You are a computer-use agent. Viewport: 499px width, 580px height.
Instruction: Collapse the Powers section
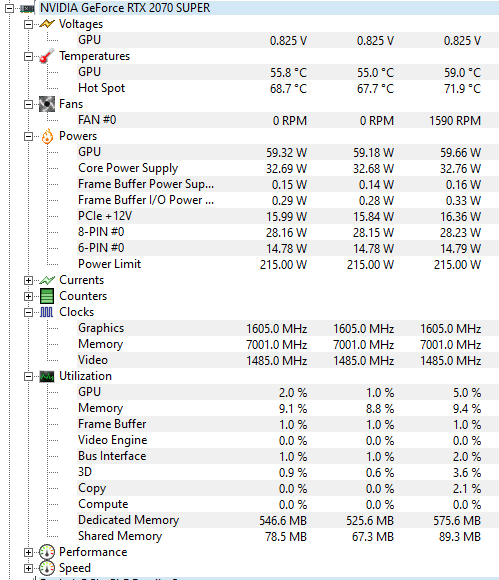click(x=28, y=136)
